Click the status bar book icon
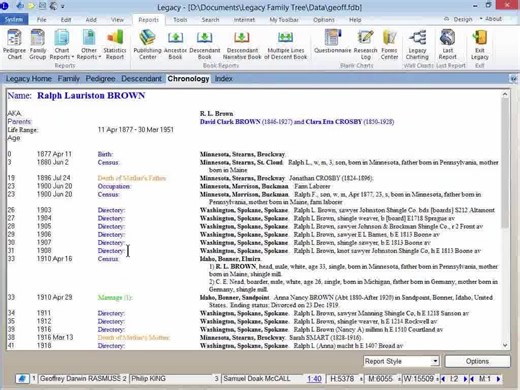520x390 pixels. point(22,379)
